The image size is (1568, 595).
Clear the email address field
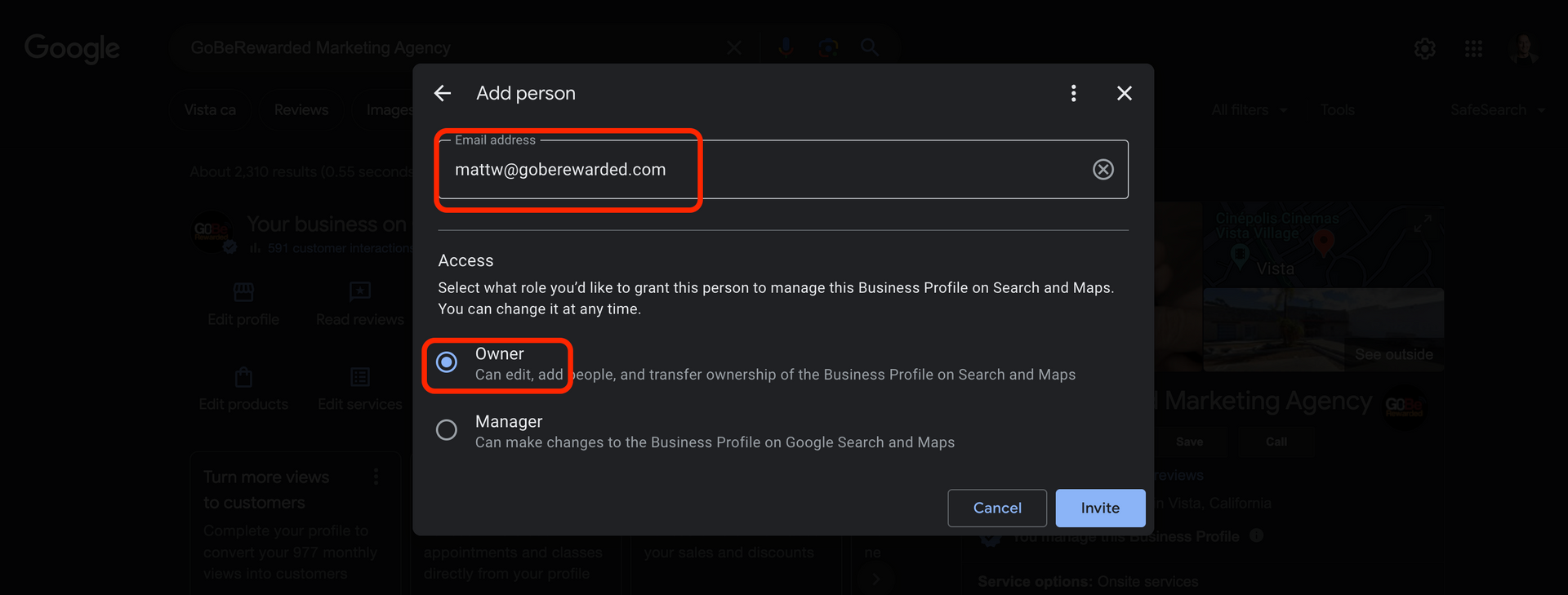[1103, 169]
